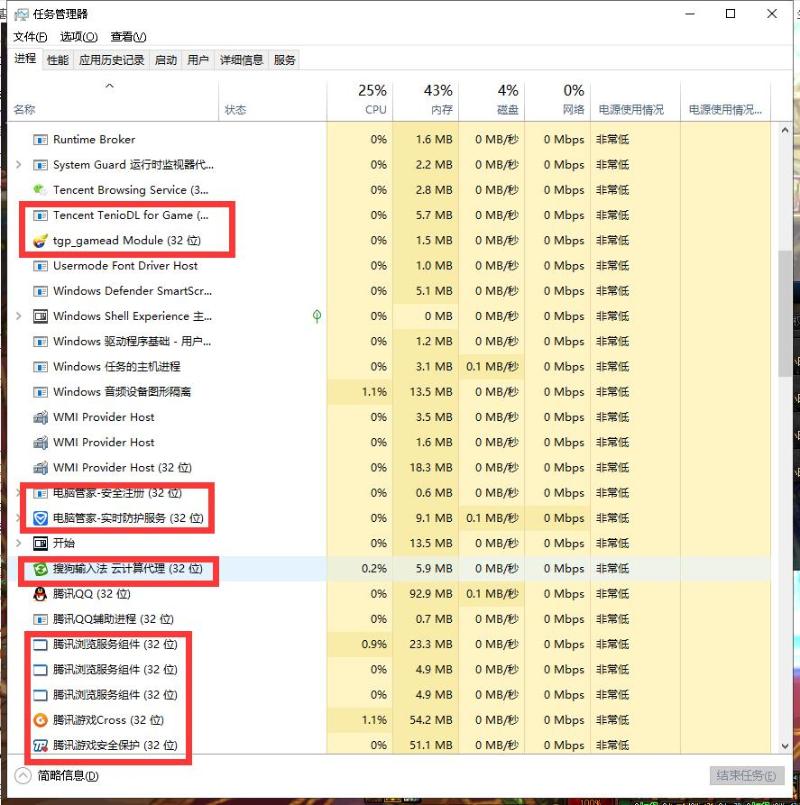This screenshot has width=800, height=805.
Task: Click the Windows Shell Experience icon
Action: 40,316
